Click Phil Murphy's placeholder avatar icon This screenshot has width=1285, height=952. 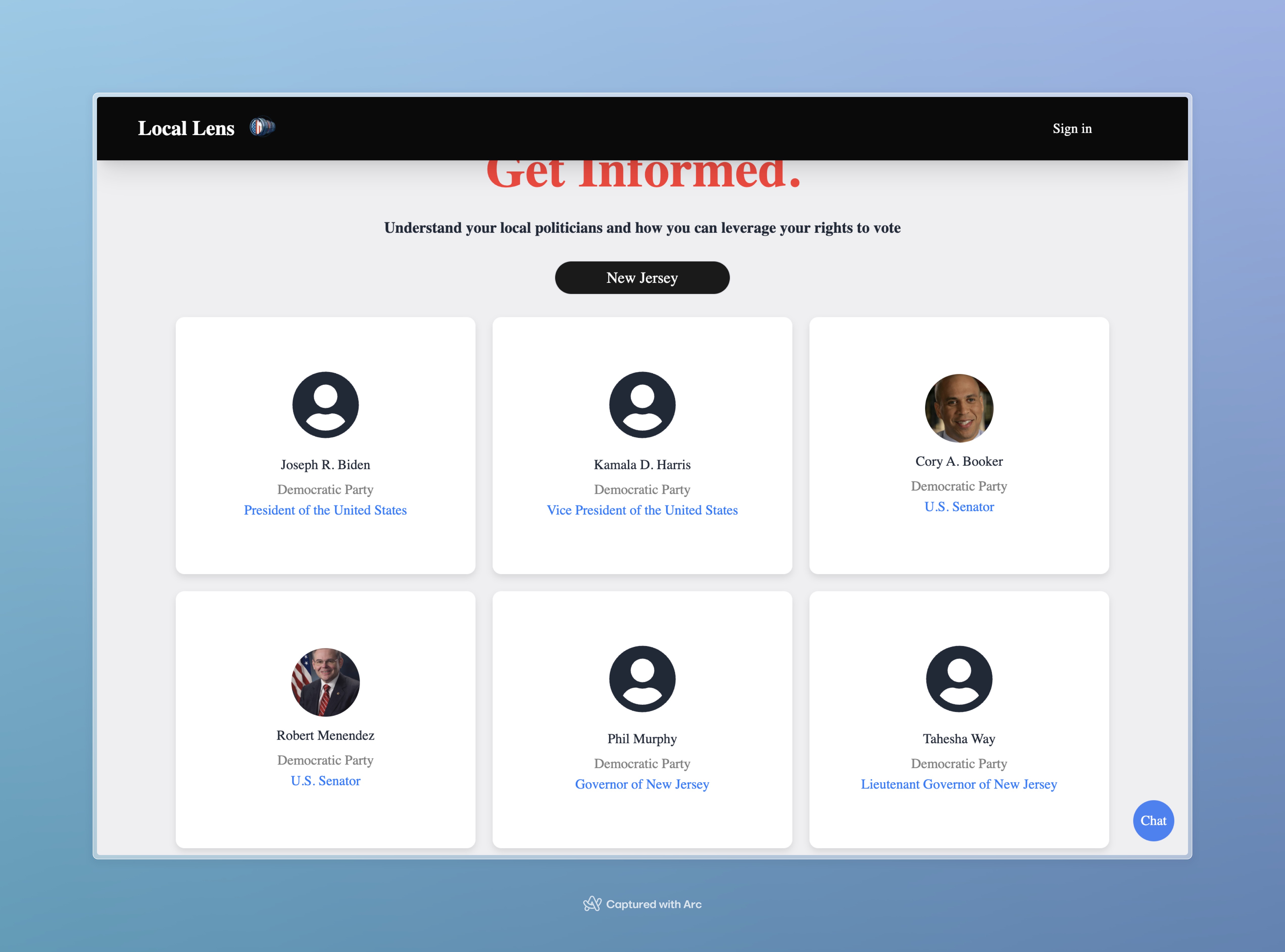[642, 679]
